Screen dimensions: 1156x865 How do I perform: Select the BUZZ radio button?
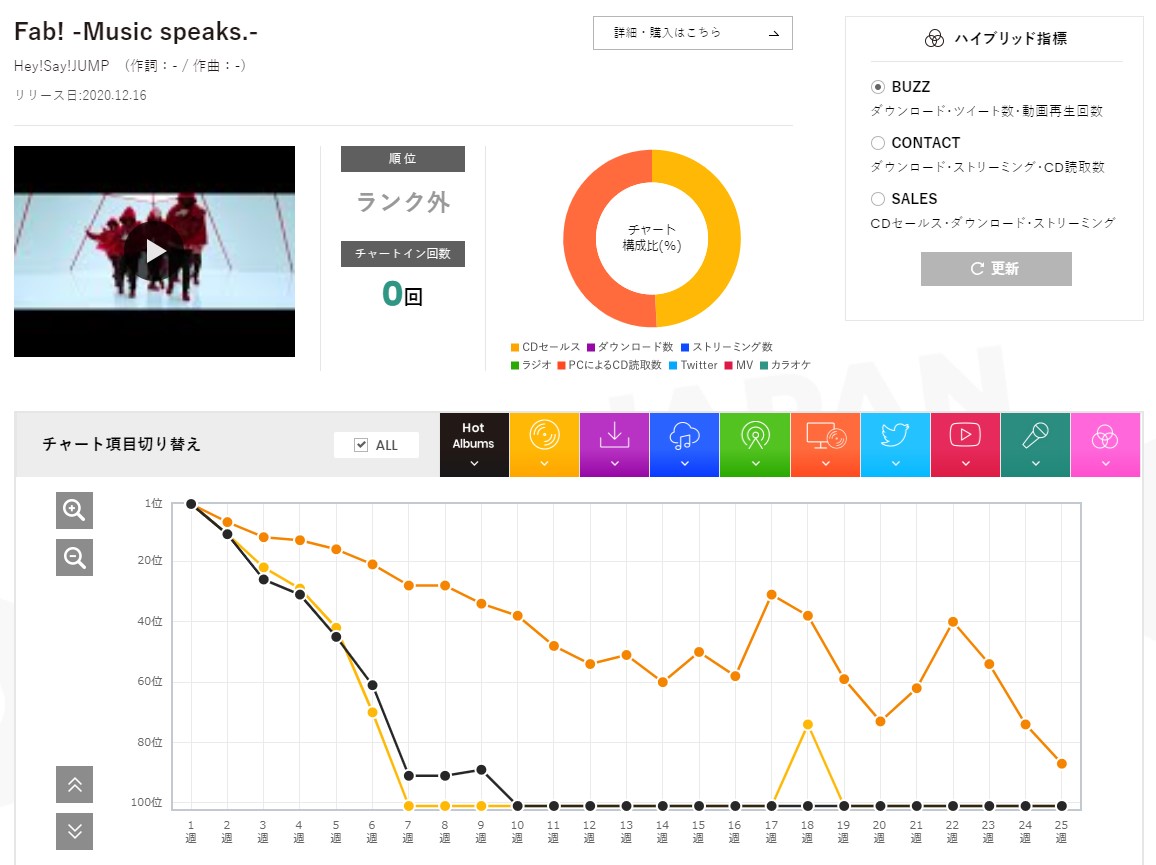[x=877, y=87]
